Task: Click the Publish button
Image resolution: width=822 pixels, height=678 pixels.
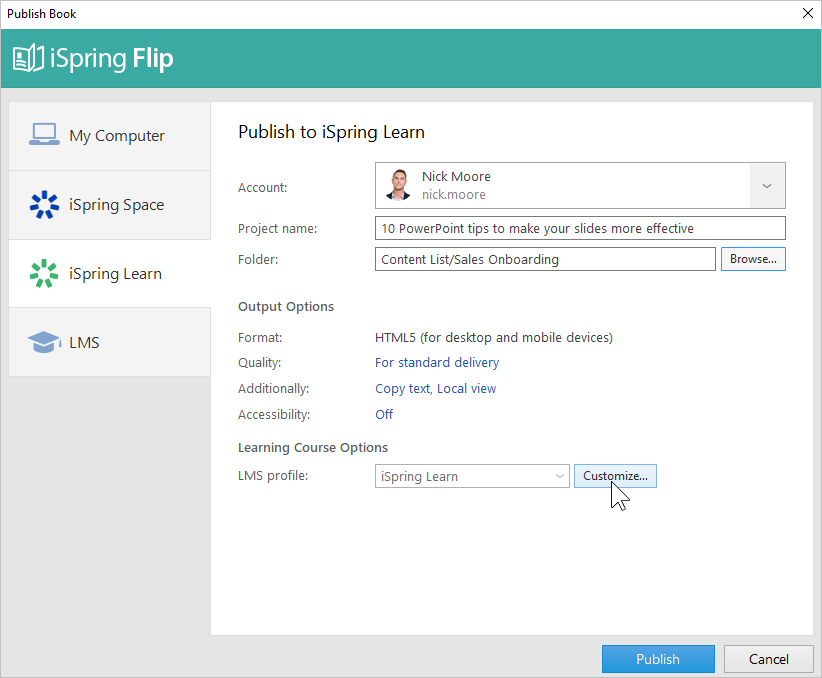Action: point(658,659)
